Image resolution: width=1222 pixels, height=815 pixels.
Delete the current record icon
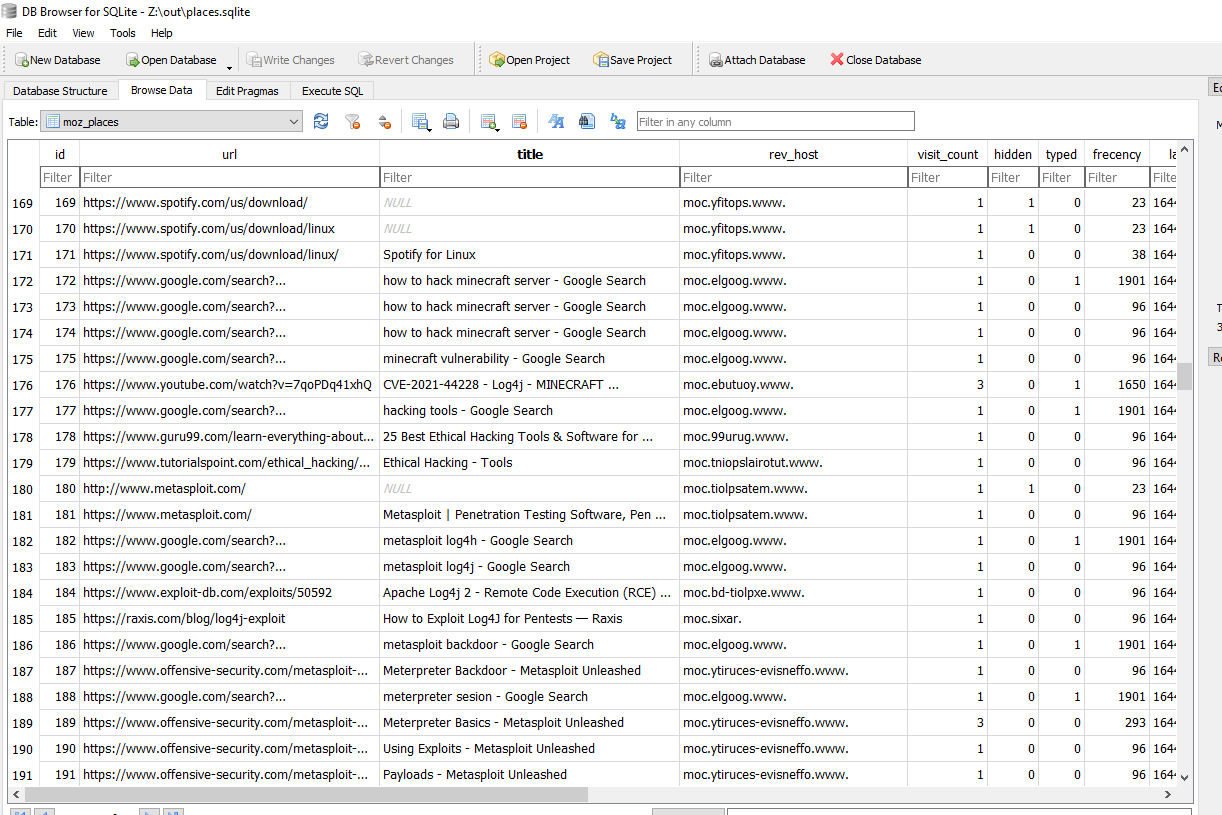click(x=519, y=122)
